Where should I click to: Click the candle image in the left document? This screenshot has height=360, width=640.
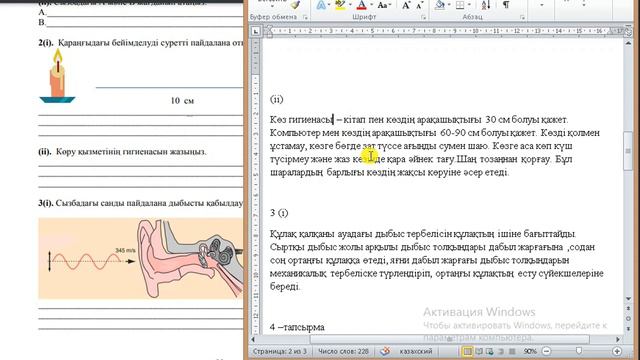click(x=57, y=76)
